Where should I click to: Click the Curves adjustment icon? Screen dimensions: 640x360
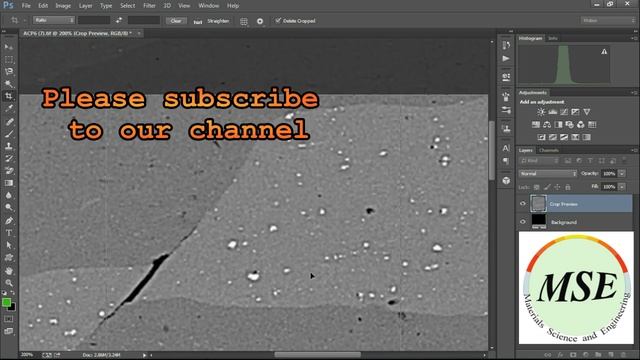click(x=564, y=112)
